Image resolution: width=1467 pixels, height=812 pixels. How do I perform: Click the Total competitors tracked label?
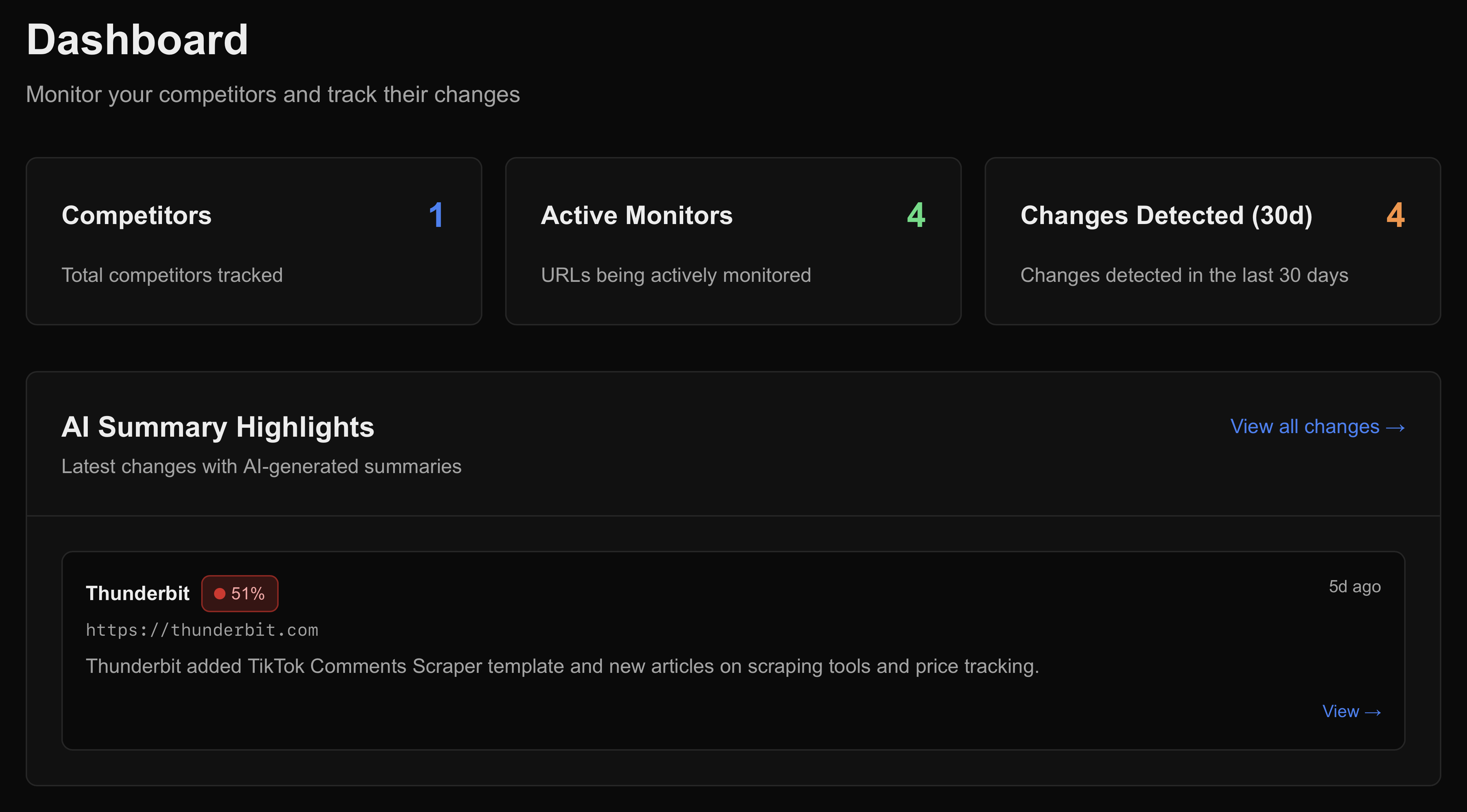172,275
